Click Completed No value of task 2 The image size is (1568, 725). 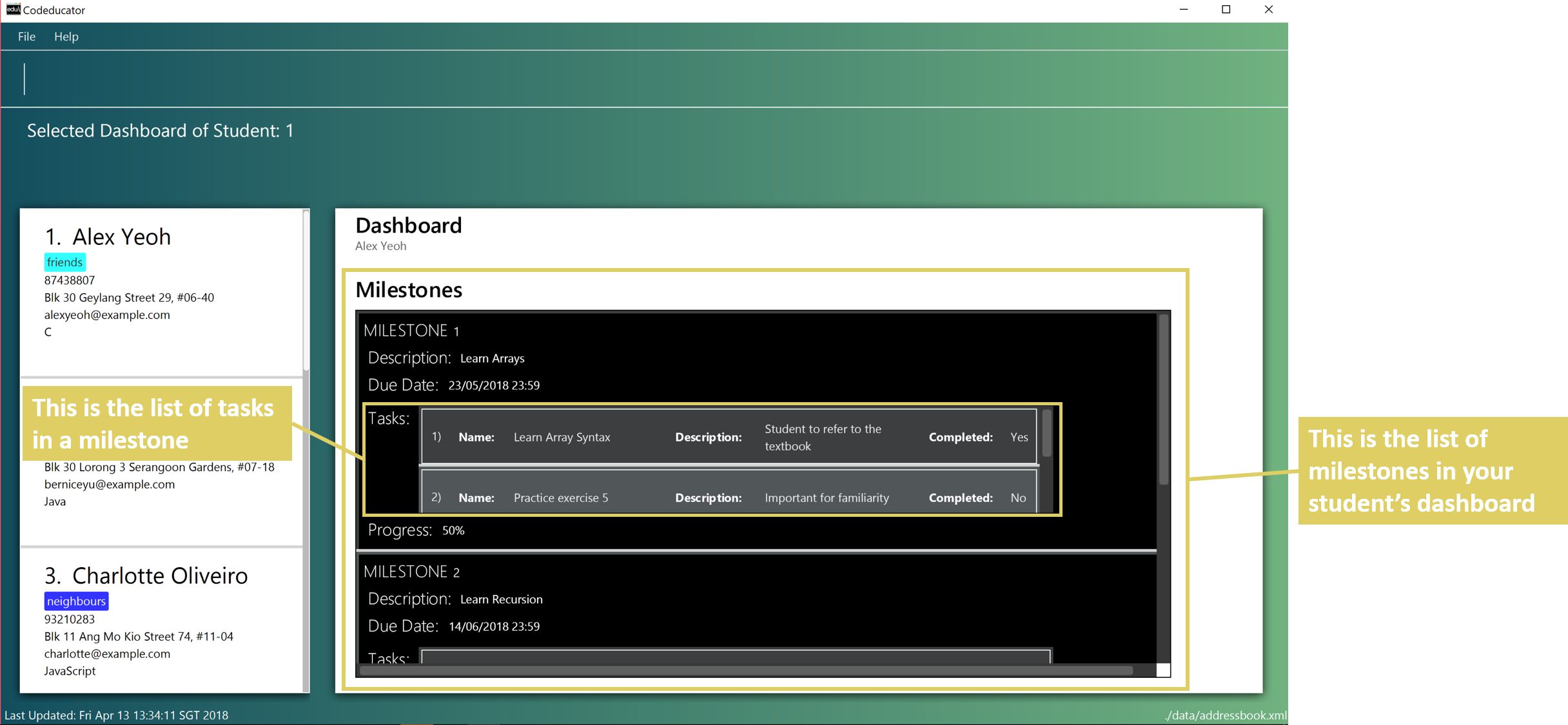point(1018,498)
